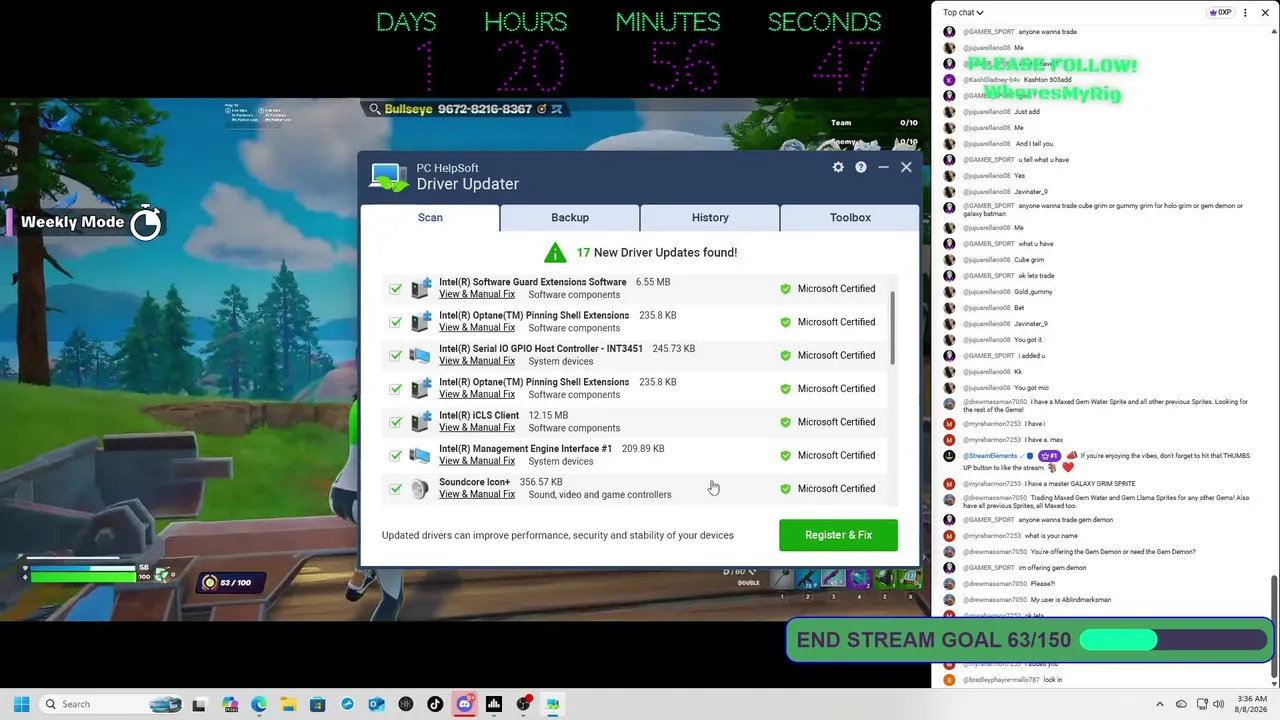Click the End Stream Goal progress bar
Screen dimensions: 1280x720
click(x=1174, y=640)
